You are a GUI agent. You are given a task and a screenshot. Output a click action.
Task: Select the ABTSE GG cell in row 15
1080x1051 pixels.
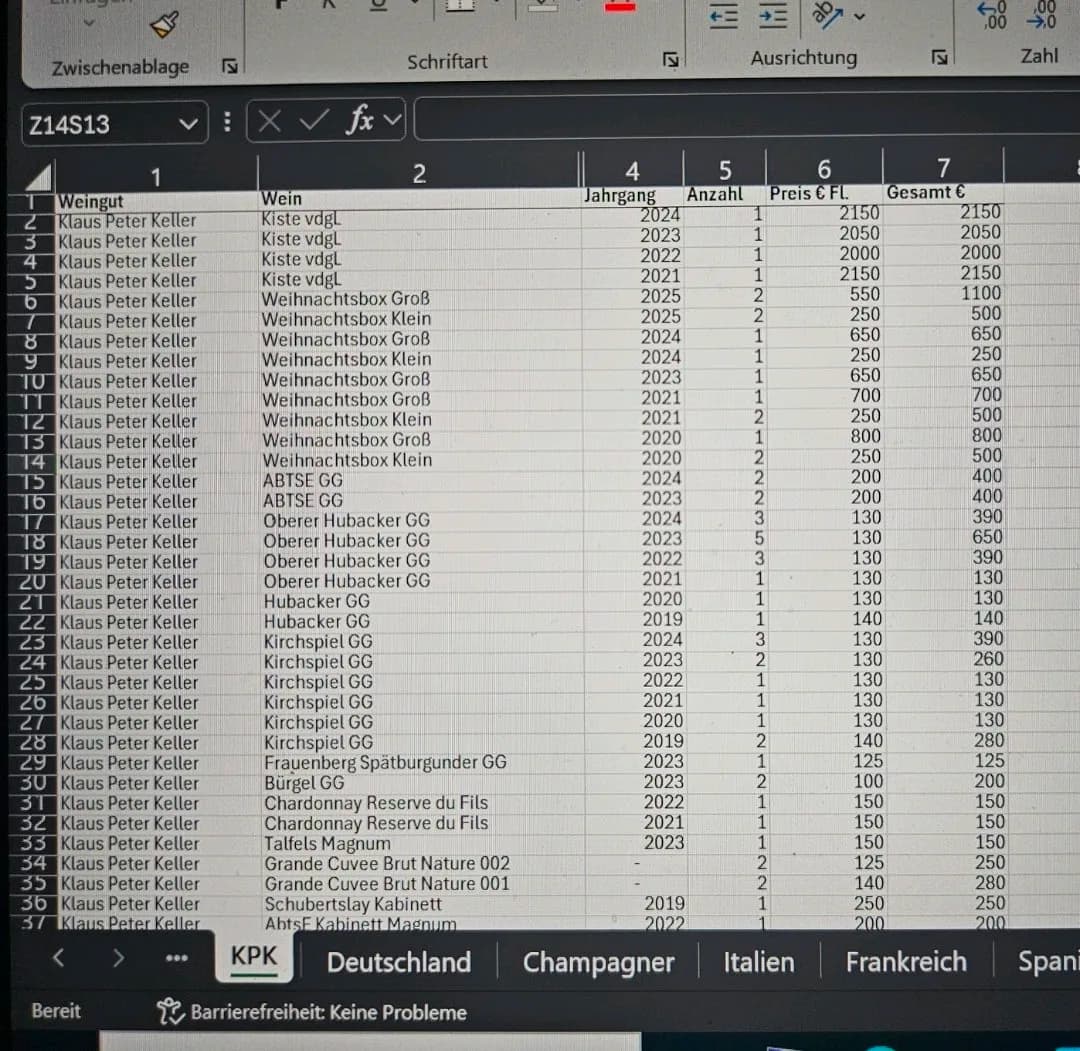pyautogui.click(x=422, y=480)
